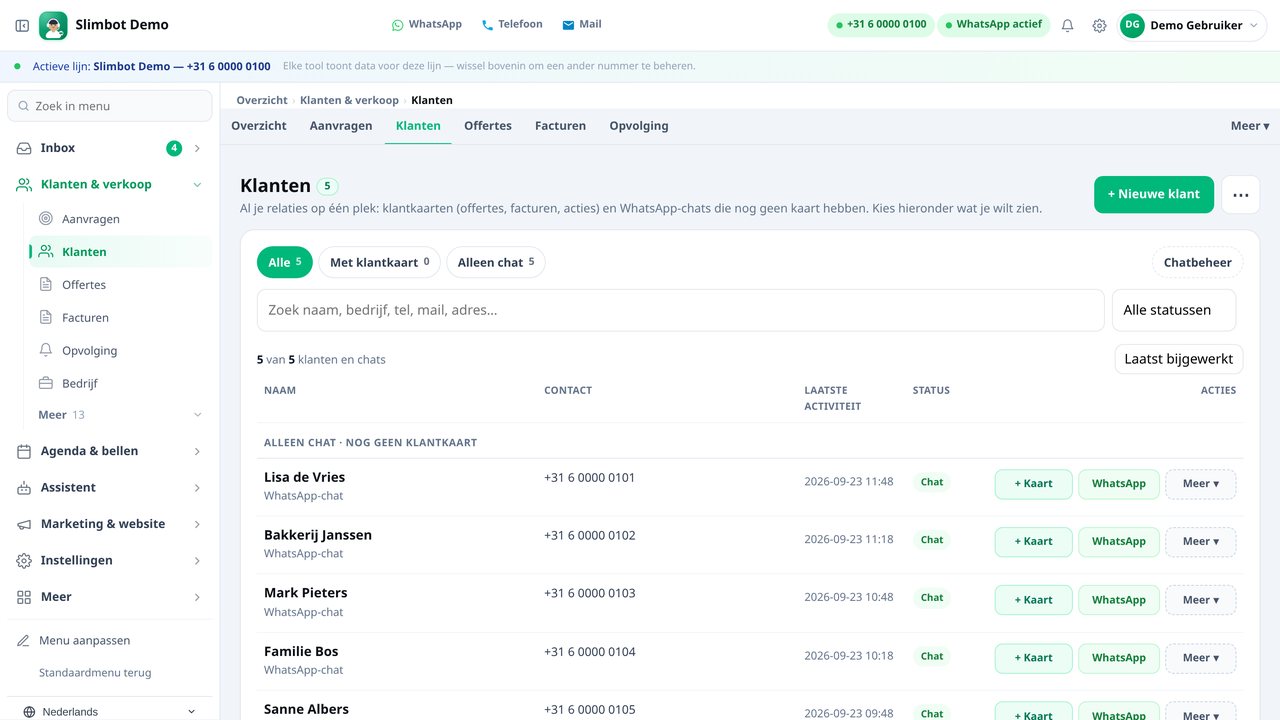Click the Marketing & website megaphone icon
This screenshot has width=1280, height=720.
pos(24,524)
